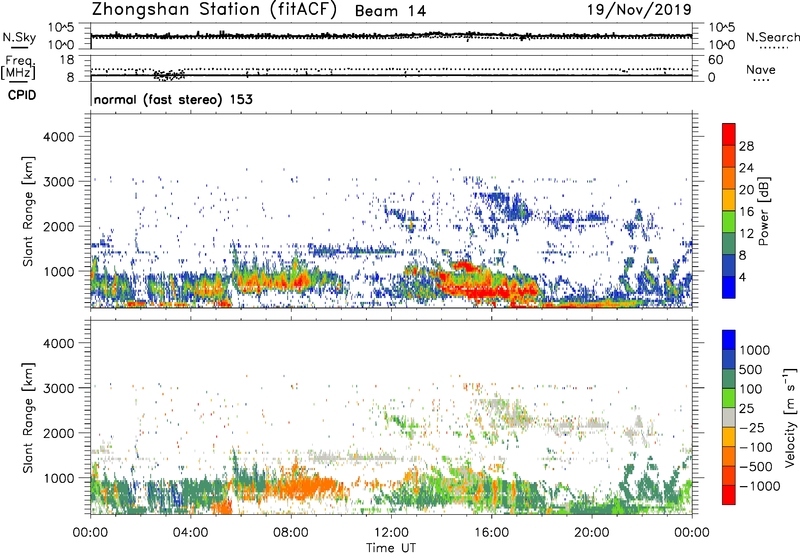Click the orange negative-velocity patch near 08:00

(306, 488)
